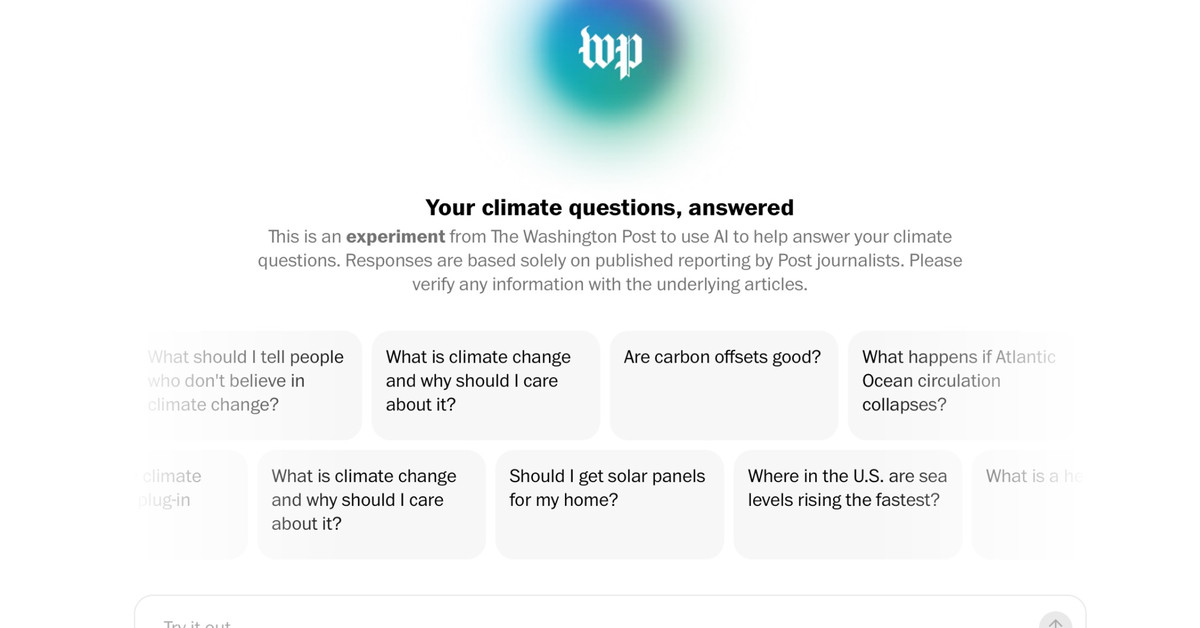Select 'What is climate change and why should I care about it?'
The image size is (1200, 628).
[485, 384]
